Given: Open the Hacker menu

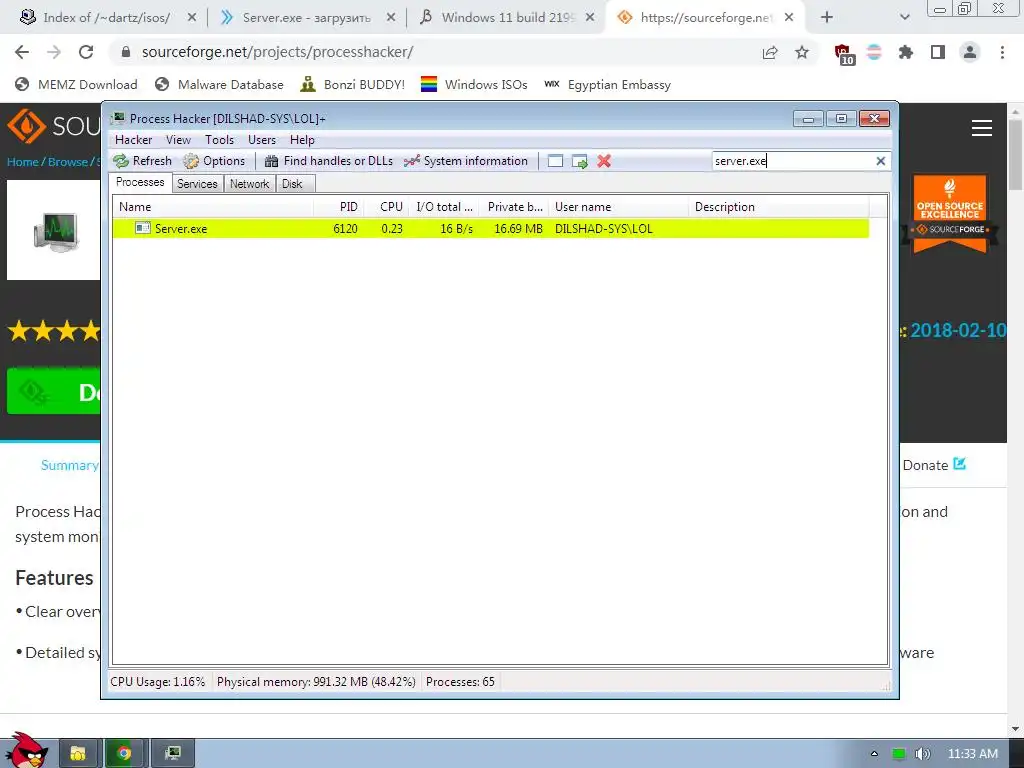Looking at the screenshot, I should pyautogui.click(x=133, y=140).
